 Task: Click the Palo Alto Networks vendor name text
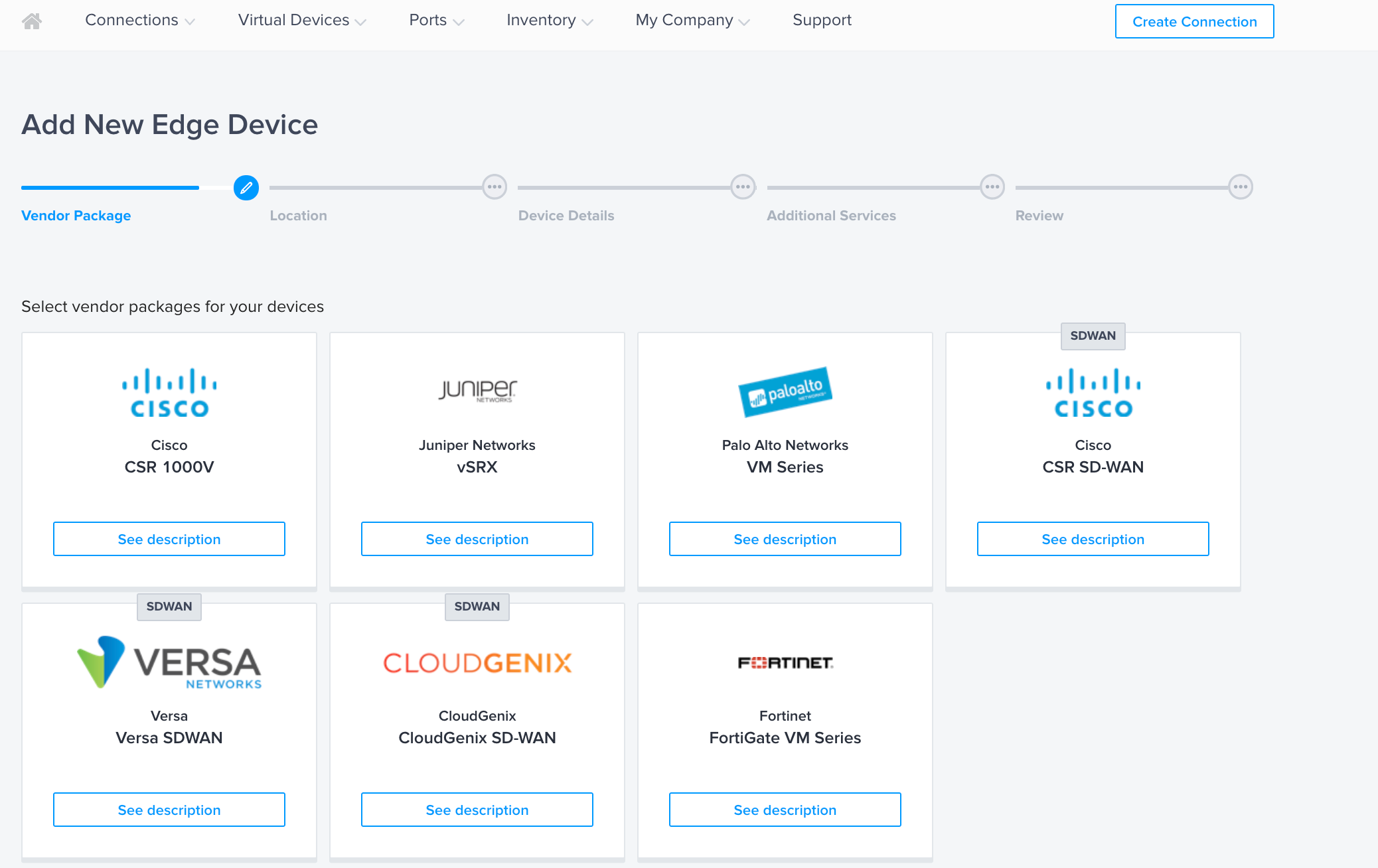coord(785,445)
